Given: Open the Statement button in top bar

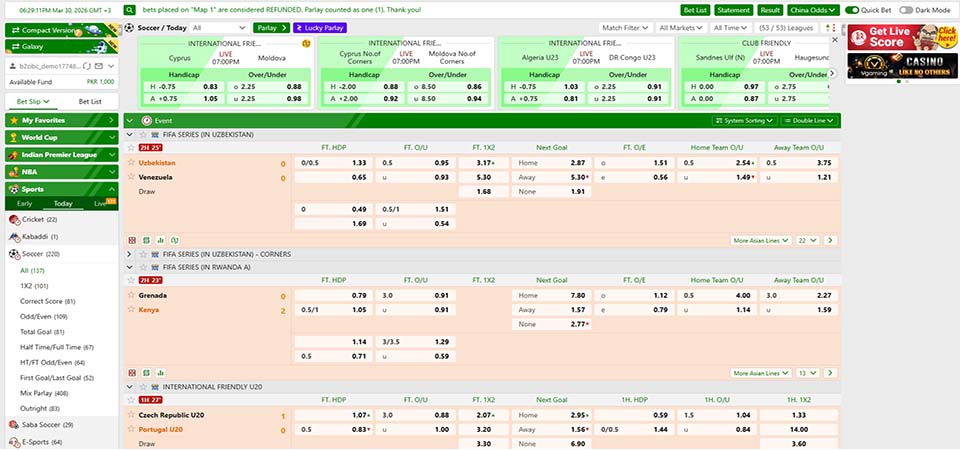Looking at the screenshot, I should (x=733, y=10).
